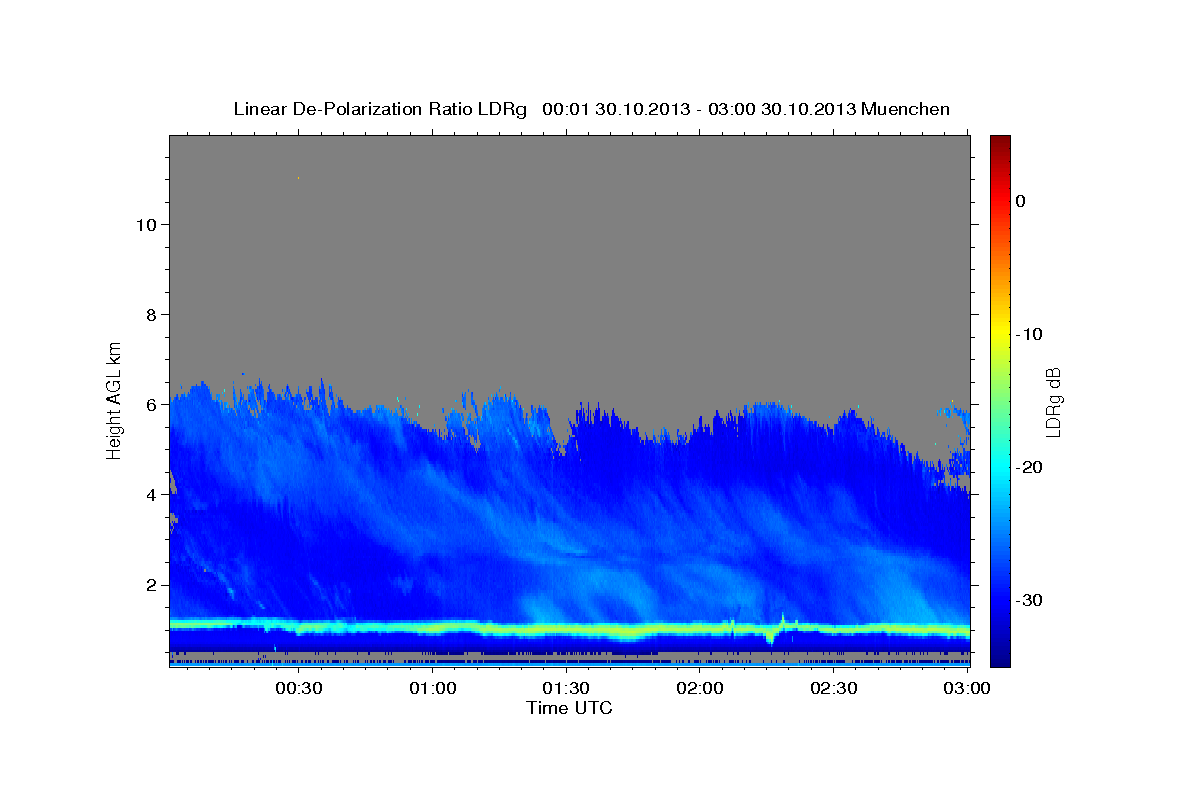
Task: Click the 'LDRg dB' colorbar label
Action: click(1053, 402)
